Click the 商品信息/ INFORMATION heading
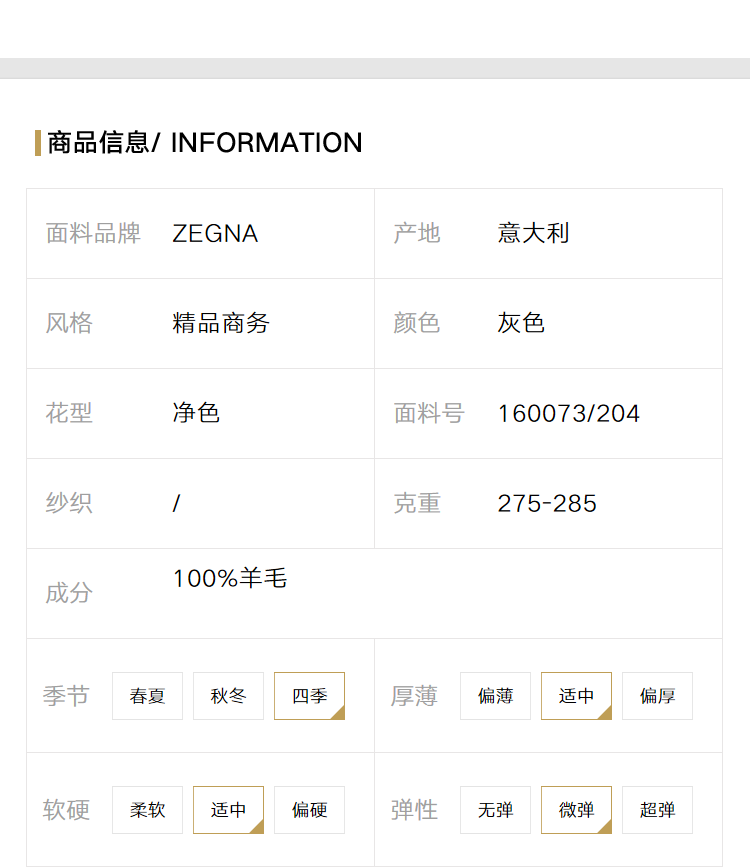Screen dimensions: 750x867 [205, 143]
